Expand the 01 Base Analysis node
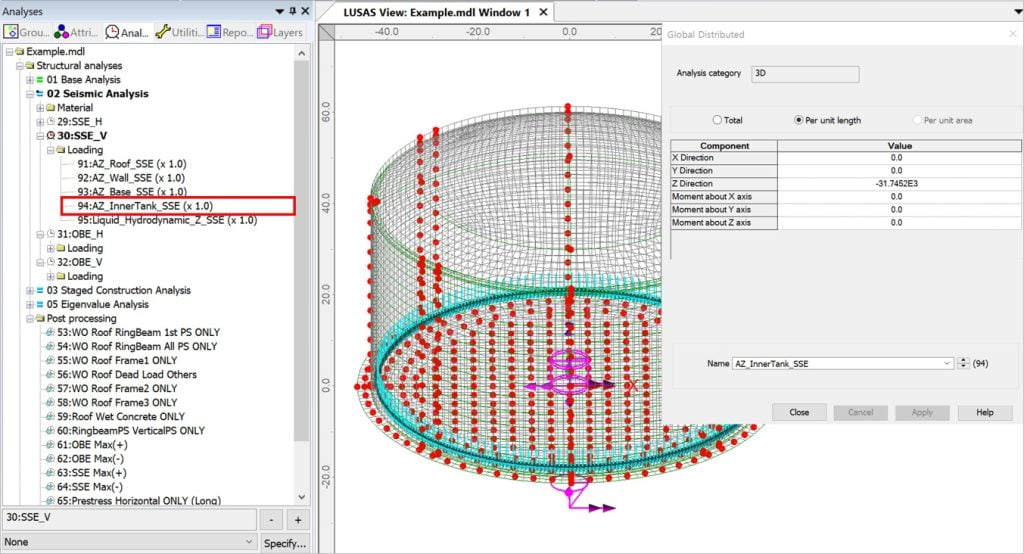This screenshot has width=1024, height=554. 27,80
